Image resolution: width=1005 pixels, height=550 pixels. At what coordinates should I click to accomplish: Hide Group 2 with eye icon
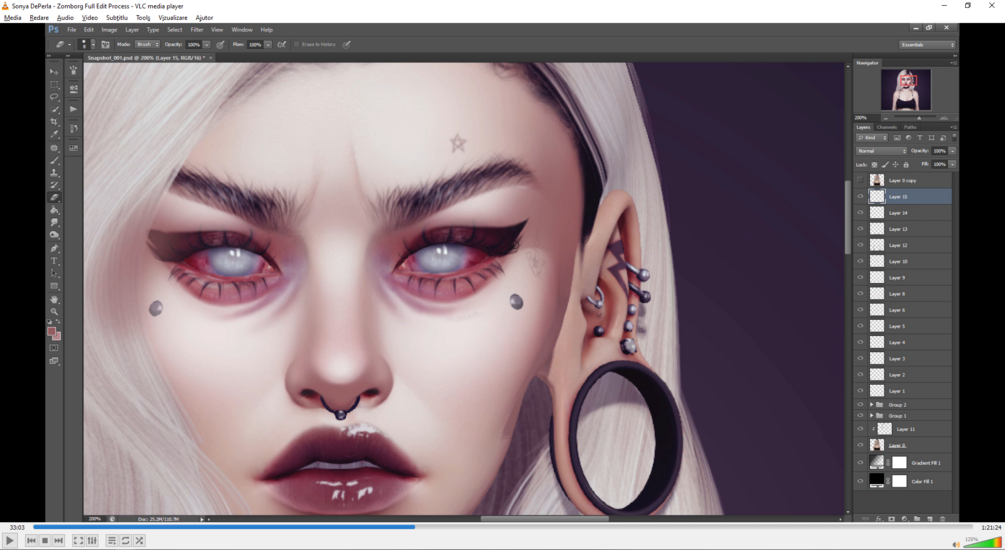(x=860, y=404)
